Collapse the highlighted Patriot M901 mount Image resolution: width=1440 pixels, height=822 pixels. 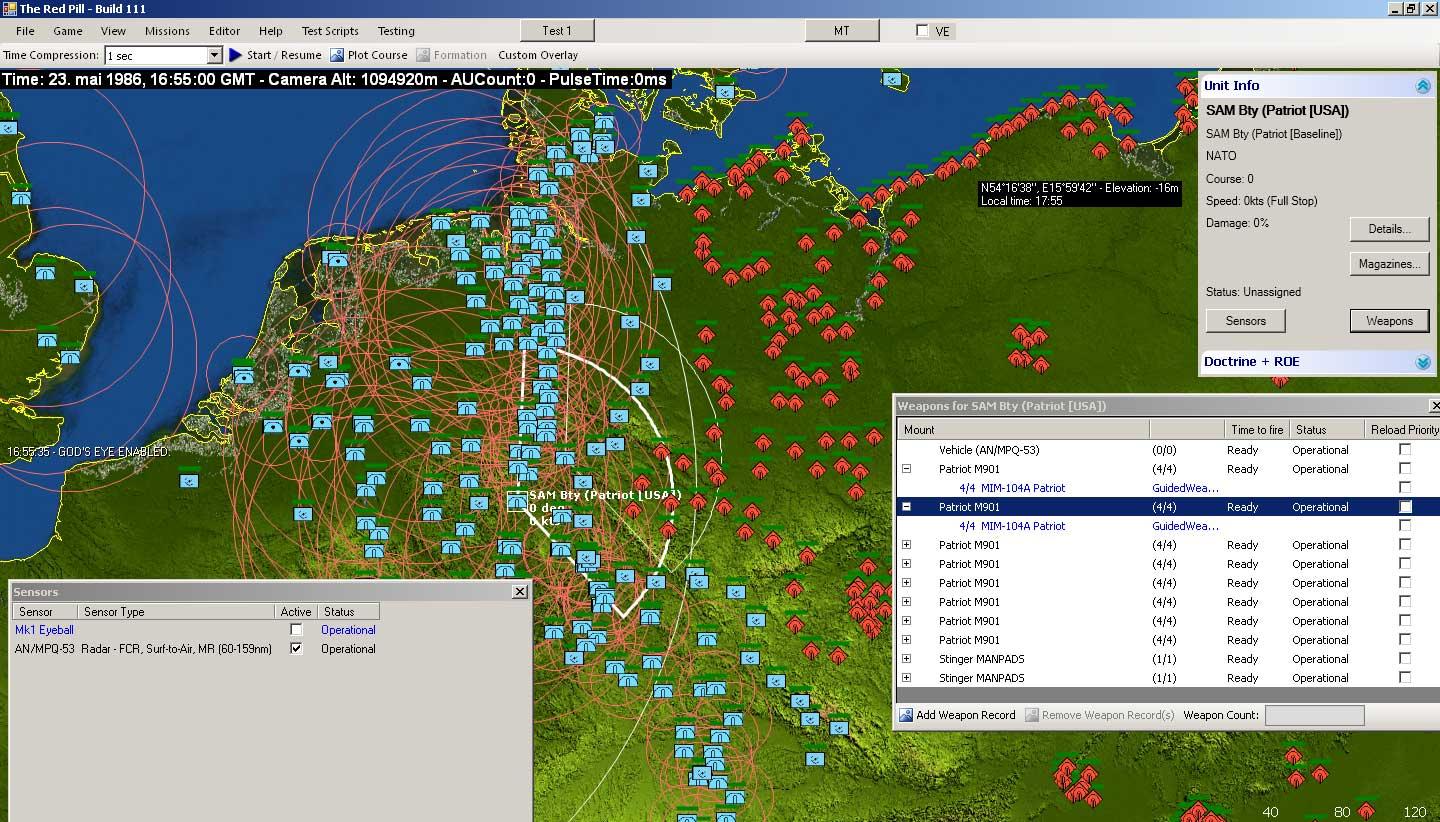click(x=907, y=507)
